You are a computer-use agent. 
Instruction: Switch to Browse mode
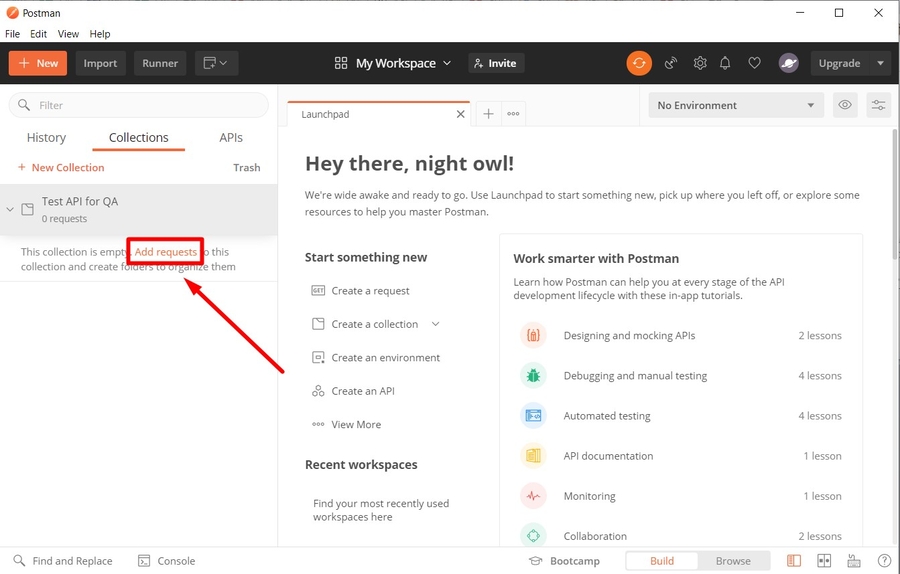tap(733, 561)
